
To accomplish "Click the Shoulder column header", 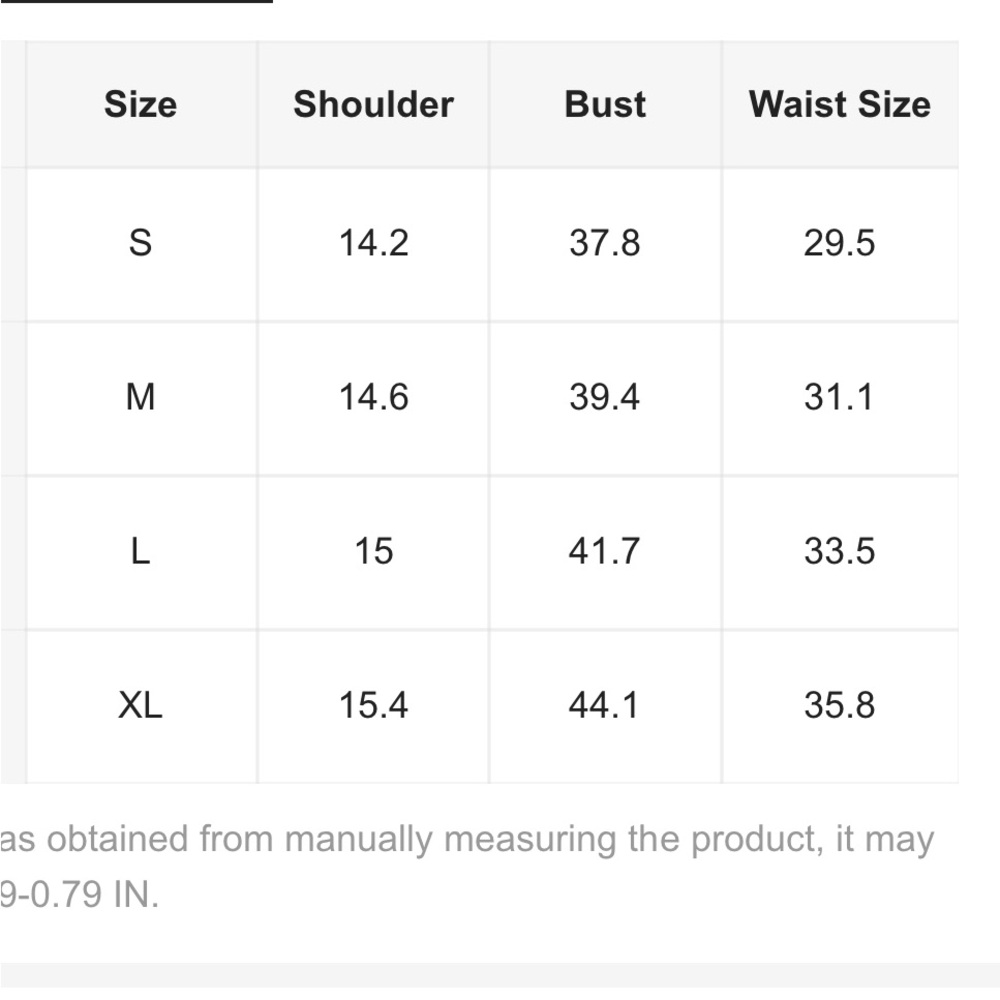I will click(x=373, y=104).
